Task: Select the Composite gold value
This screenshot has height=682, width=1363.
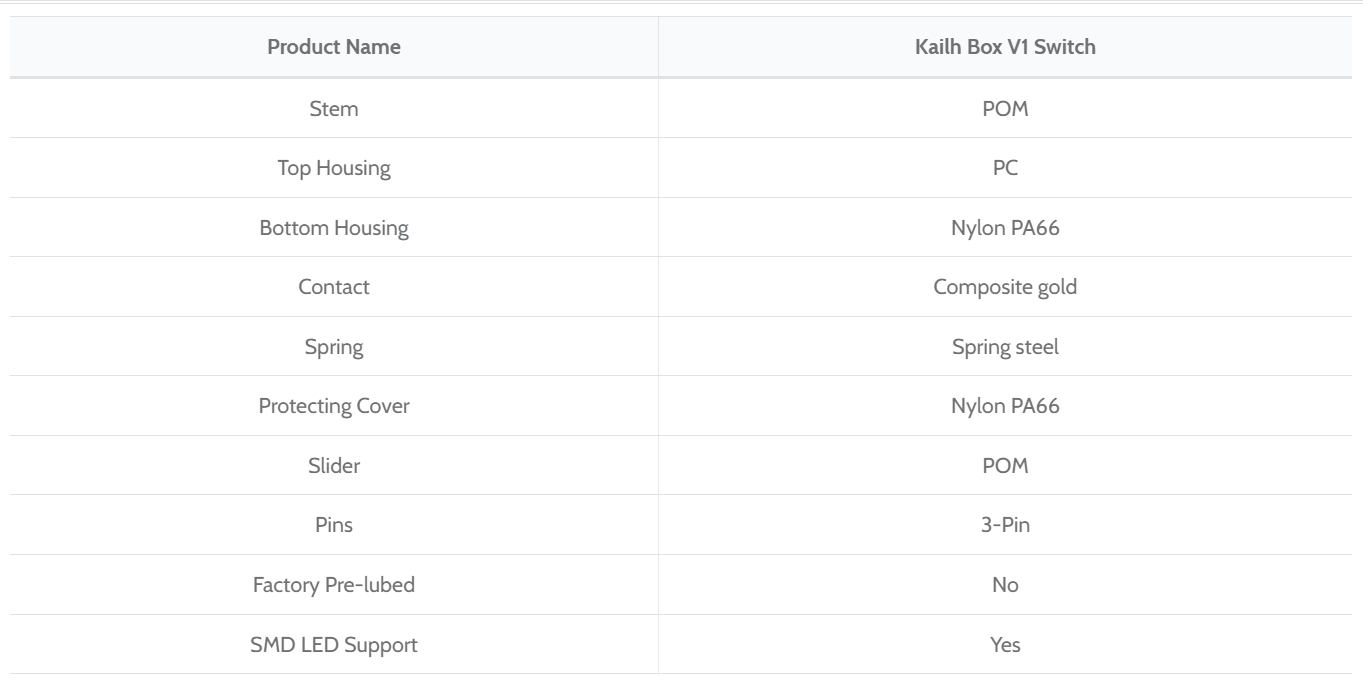Action: pos(1005,287)
